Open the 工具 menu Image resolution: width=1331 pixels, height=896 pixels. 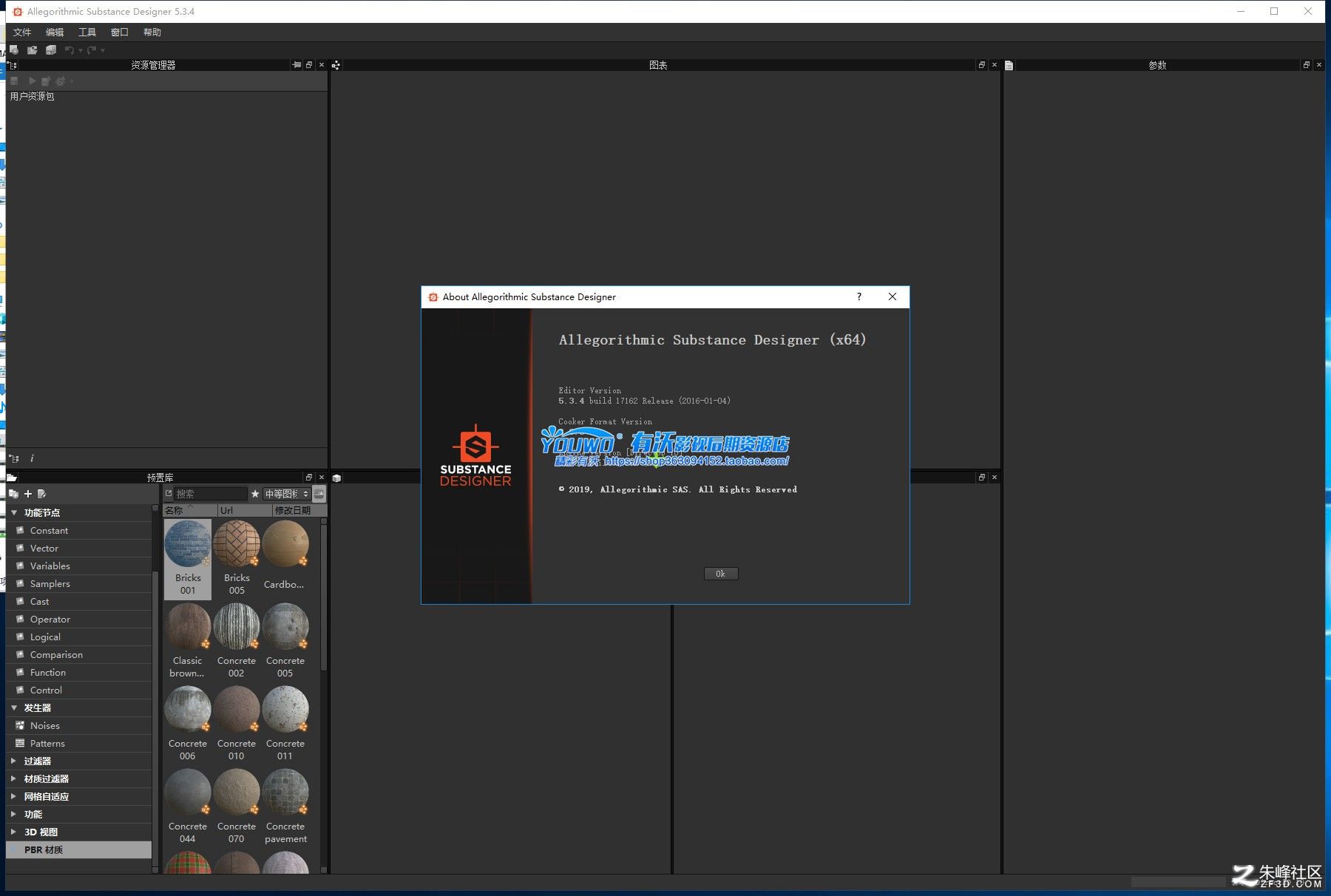pos(87,32)
